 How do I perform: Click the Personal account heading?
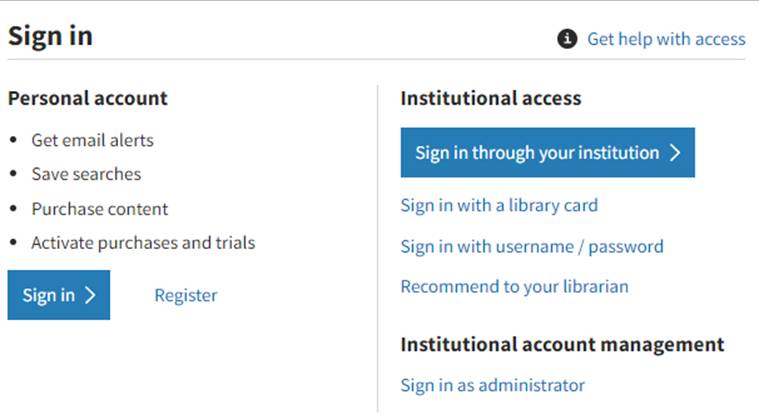point(87,98)
